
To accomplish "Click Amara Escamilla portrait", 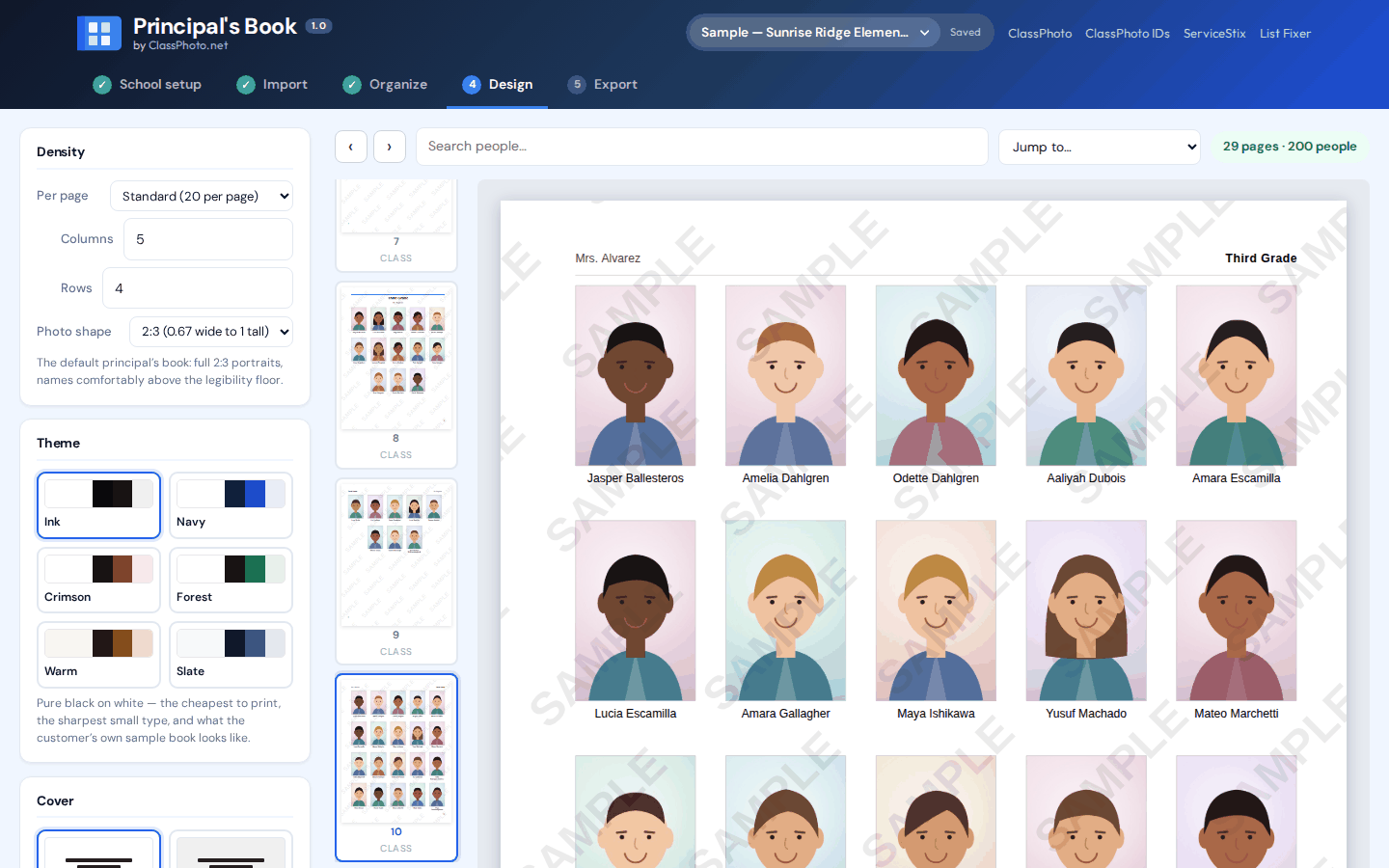I will (1237, 376).
